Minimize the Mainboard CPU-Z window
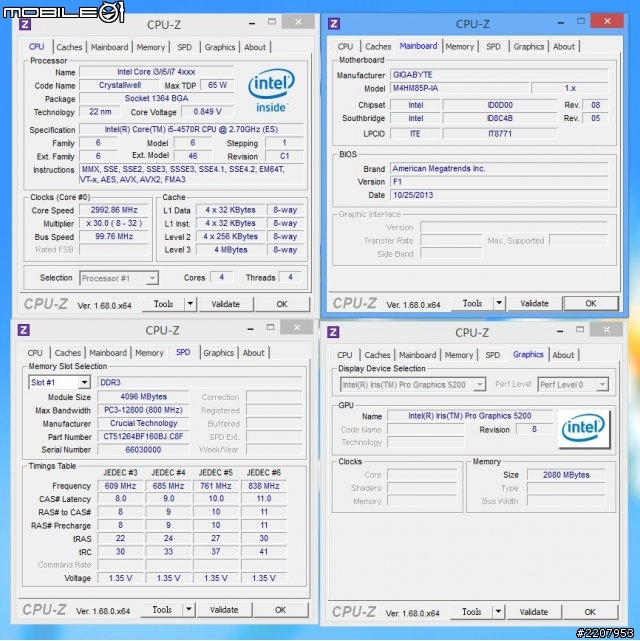This screenshot has height=641, width=640. tap(561, 23)
